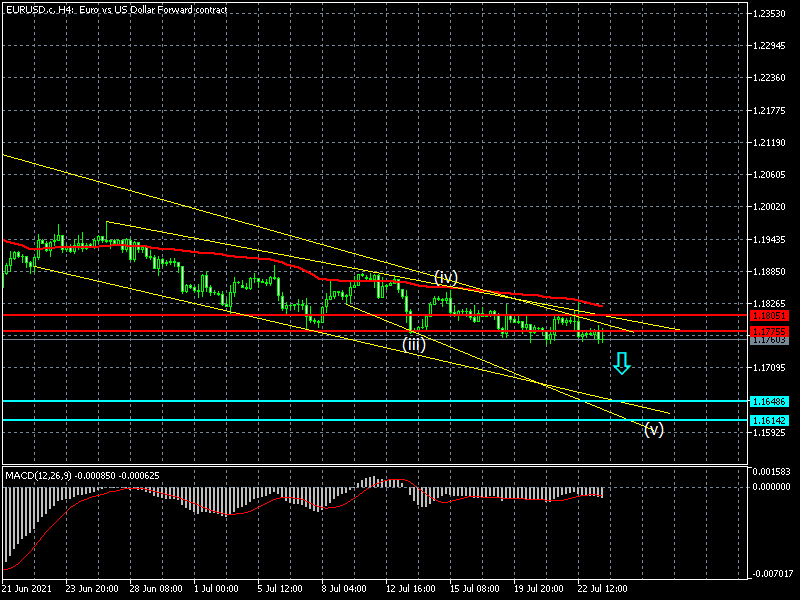Click the 1 Jul 00:00 time label
Viewport: 800px width, 600px height.
(216, 589)
